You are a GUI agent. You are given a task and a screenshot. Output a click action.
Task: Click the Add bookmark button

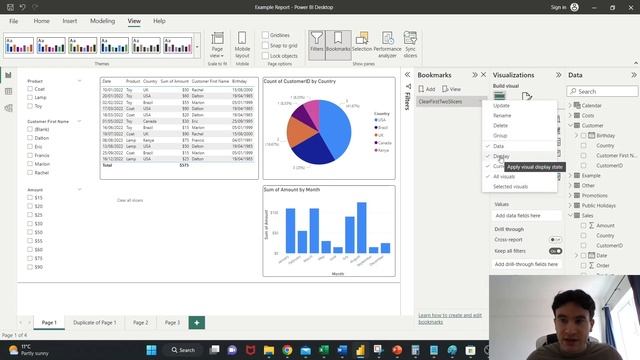point(427,89)
